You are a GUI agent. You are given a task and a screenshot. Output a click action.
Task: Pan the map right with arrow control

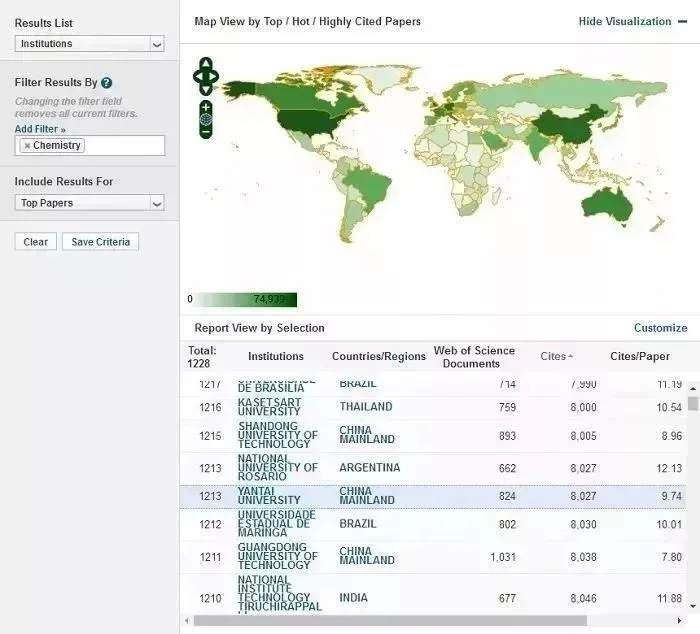click(214, 75)
